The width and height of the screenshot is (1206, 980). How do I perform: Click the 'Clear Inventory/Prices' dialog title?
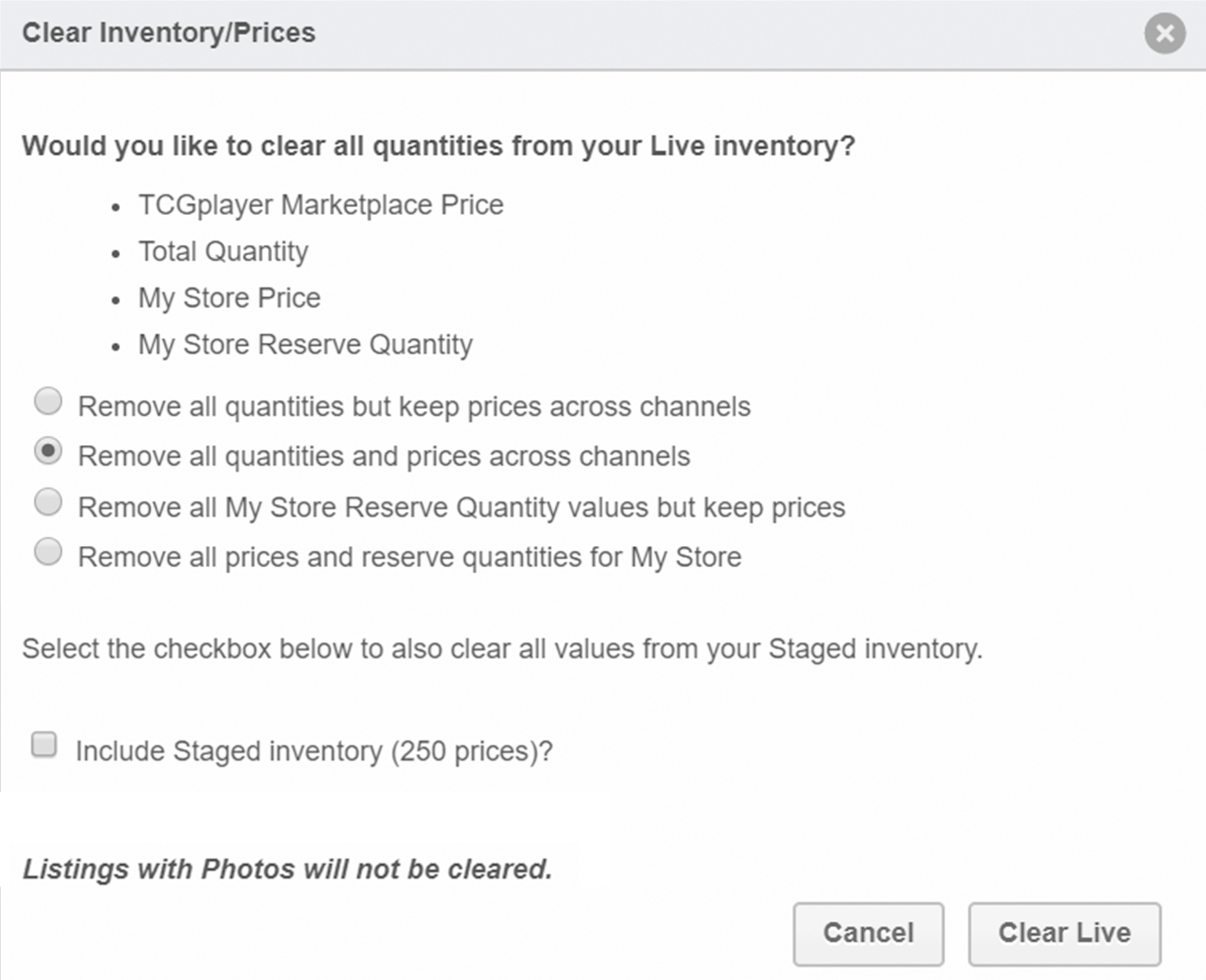[169, 33]
